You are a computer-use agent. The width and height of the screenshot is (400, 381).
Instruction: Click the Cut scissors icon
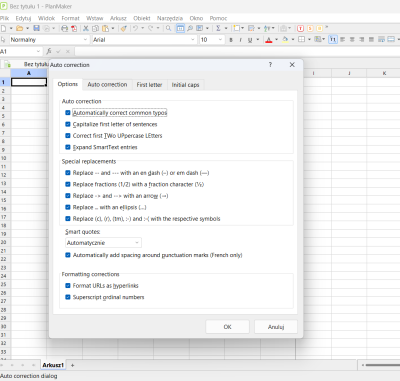(86, 28)
